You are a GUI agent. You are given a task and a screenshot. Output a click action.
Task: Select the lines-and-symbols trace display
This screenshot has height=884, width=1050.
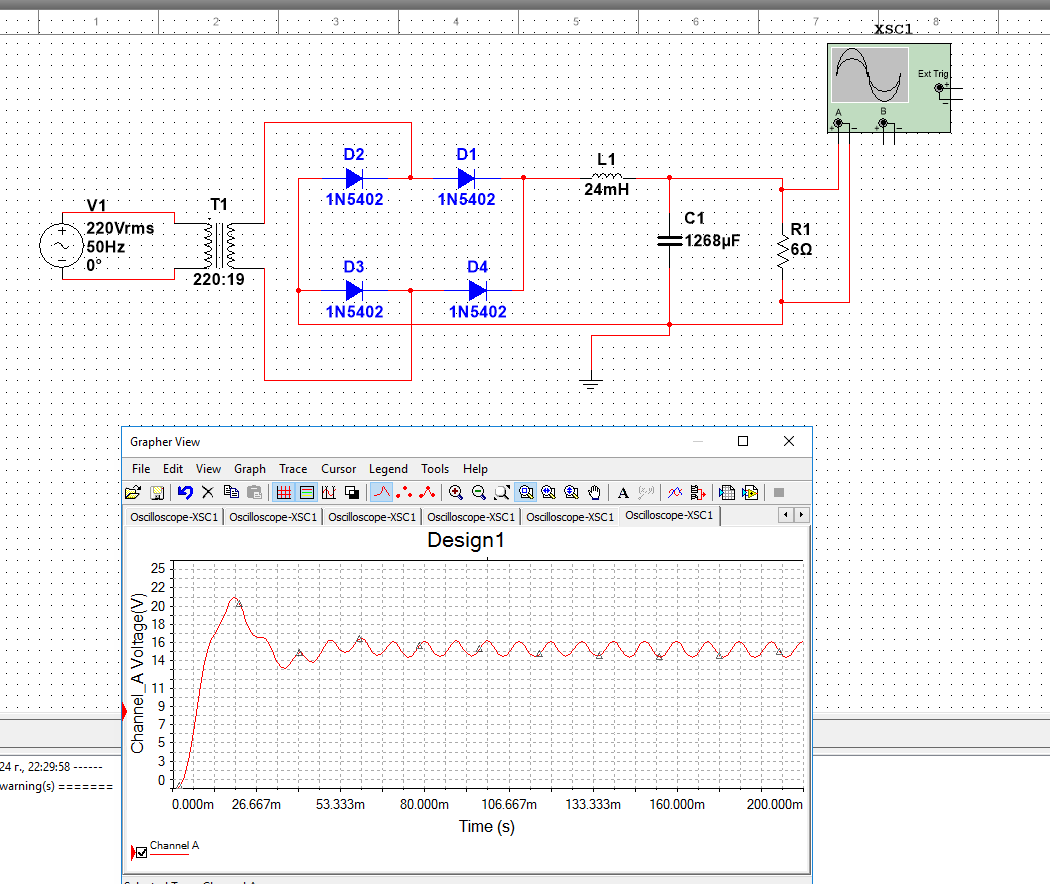(427, 493)
